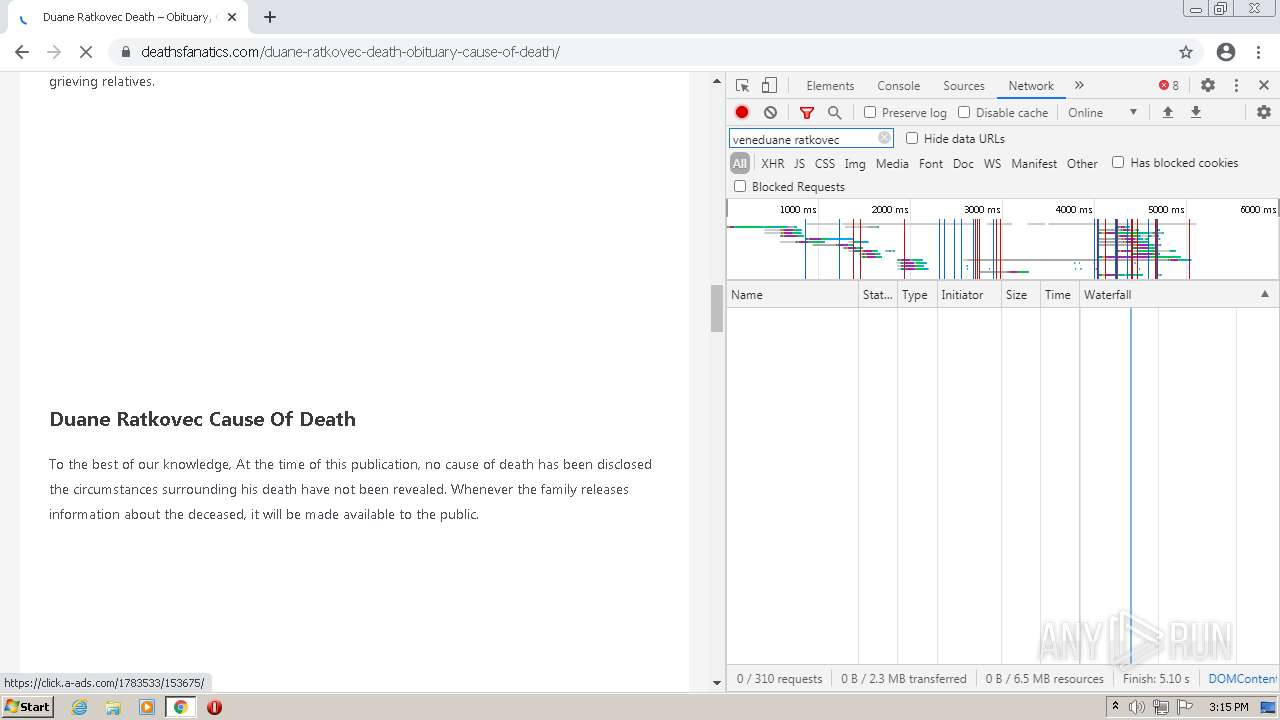Select the Network tab
The image size is (1280, 720).
1031,86
